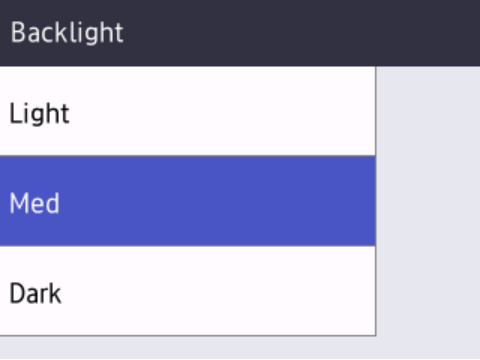480x360 pixels.
Task: Click the dark header bar reading Backlight
Action: [240, 33]
